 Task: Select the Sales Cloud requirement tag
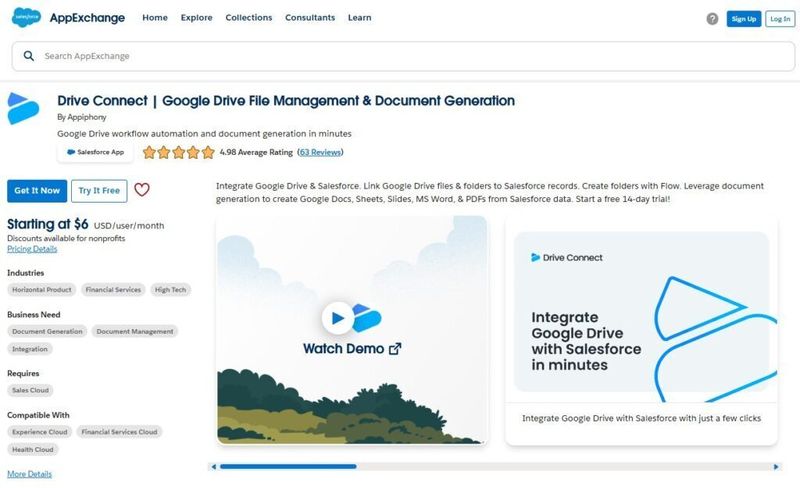pyautogui.click(x=30, y=390)
